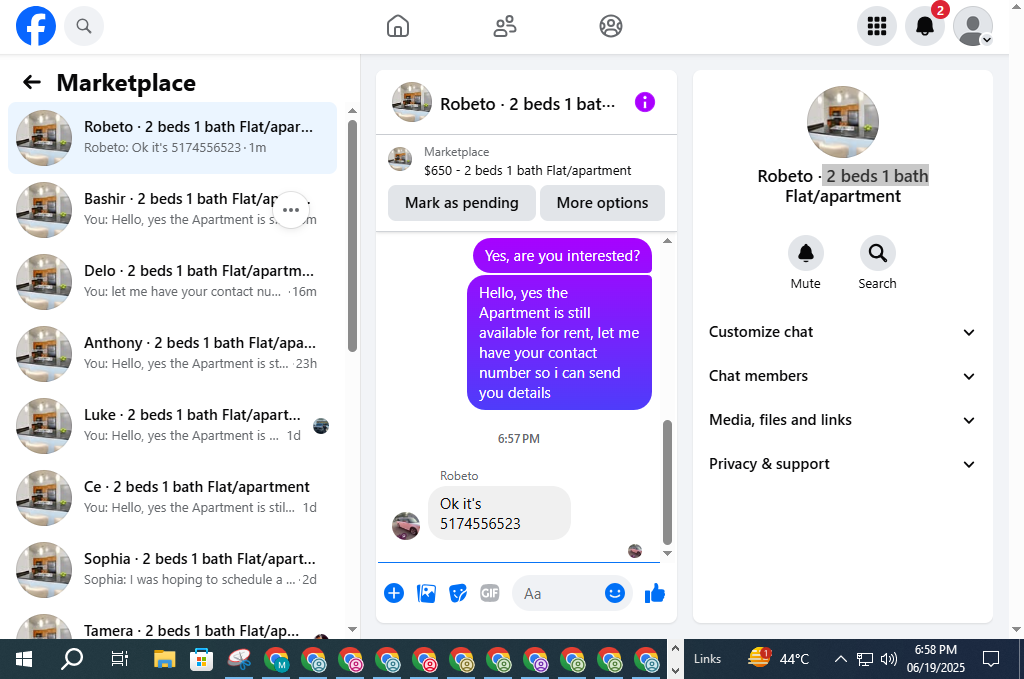This screenshot has height=679, width=1024.
Task: Expand the Privacy & support section
Action: [842, 464]
